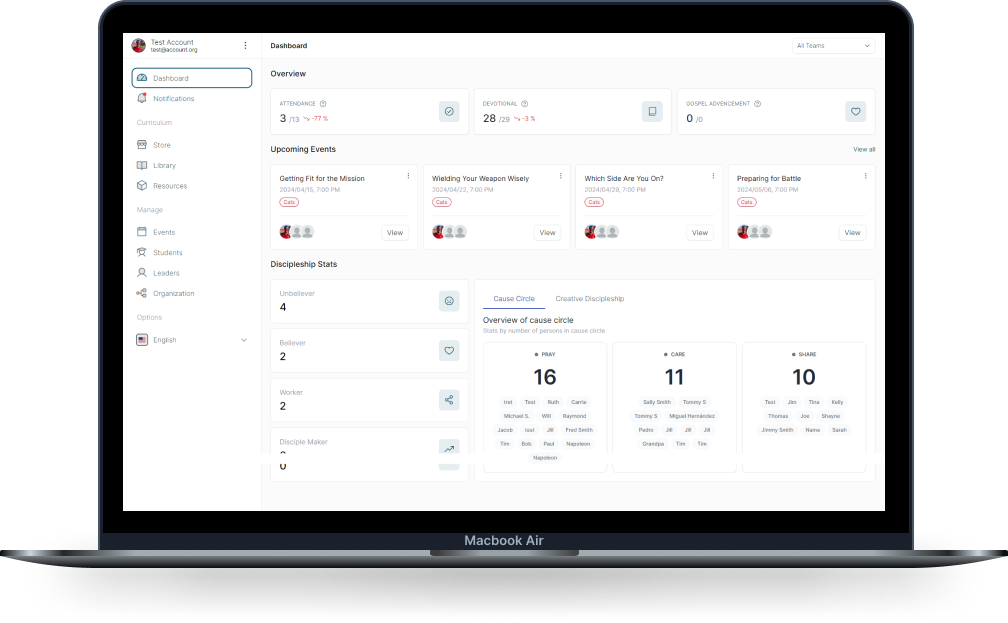Click the Gospel Advancement heart icon
This screenshot has width=1008, height=623.
point(856,112)
